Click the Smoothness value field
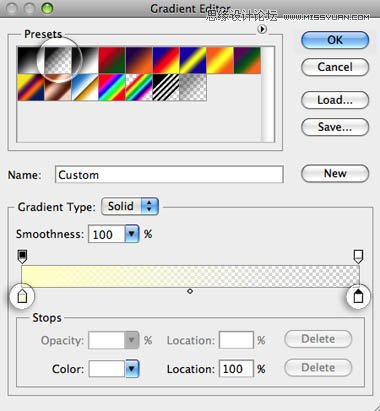 107,234
